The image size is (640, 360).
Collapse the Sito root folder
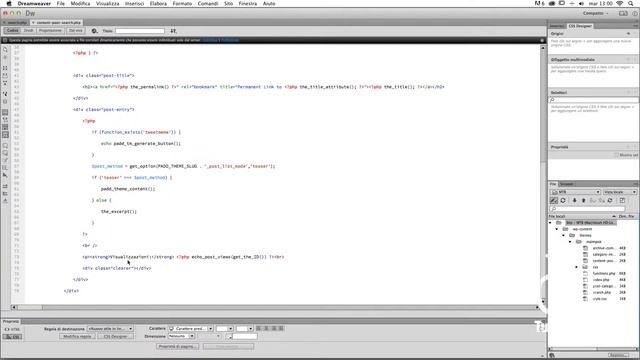point(550,223)
